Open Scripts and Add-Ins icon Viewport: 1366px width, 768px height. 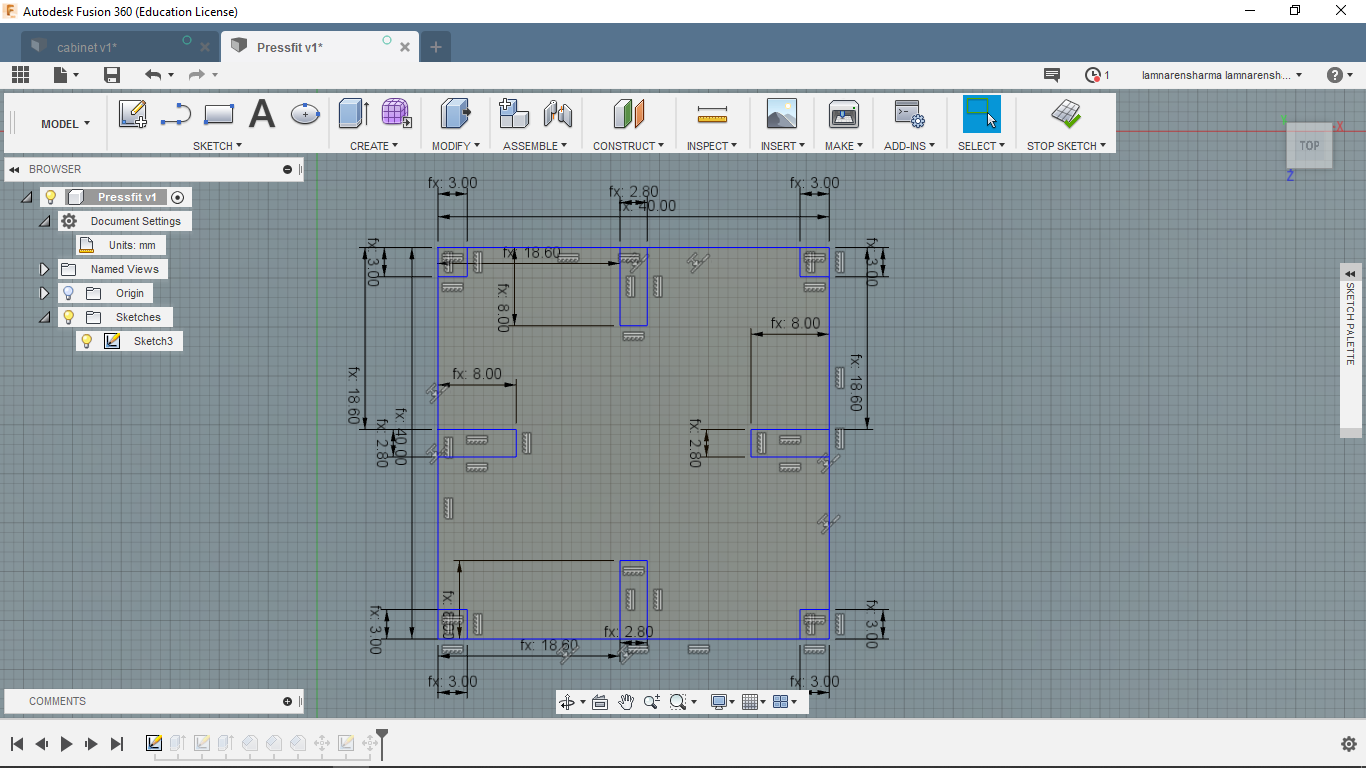908,113
